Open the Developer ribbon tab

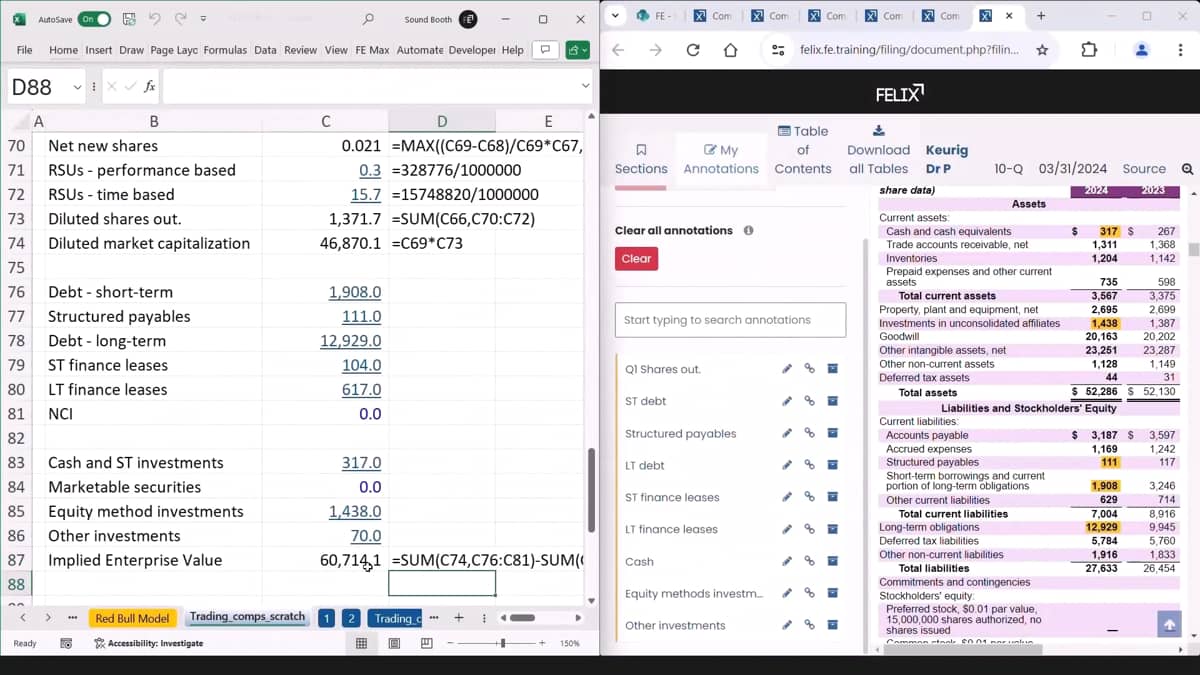point(472,50)
